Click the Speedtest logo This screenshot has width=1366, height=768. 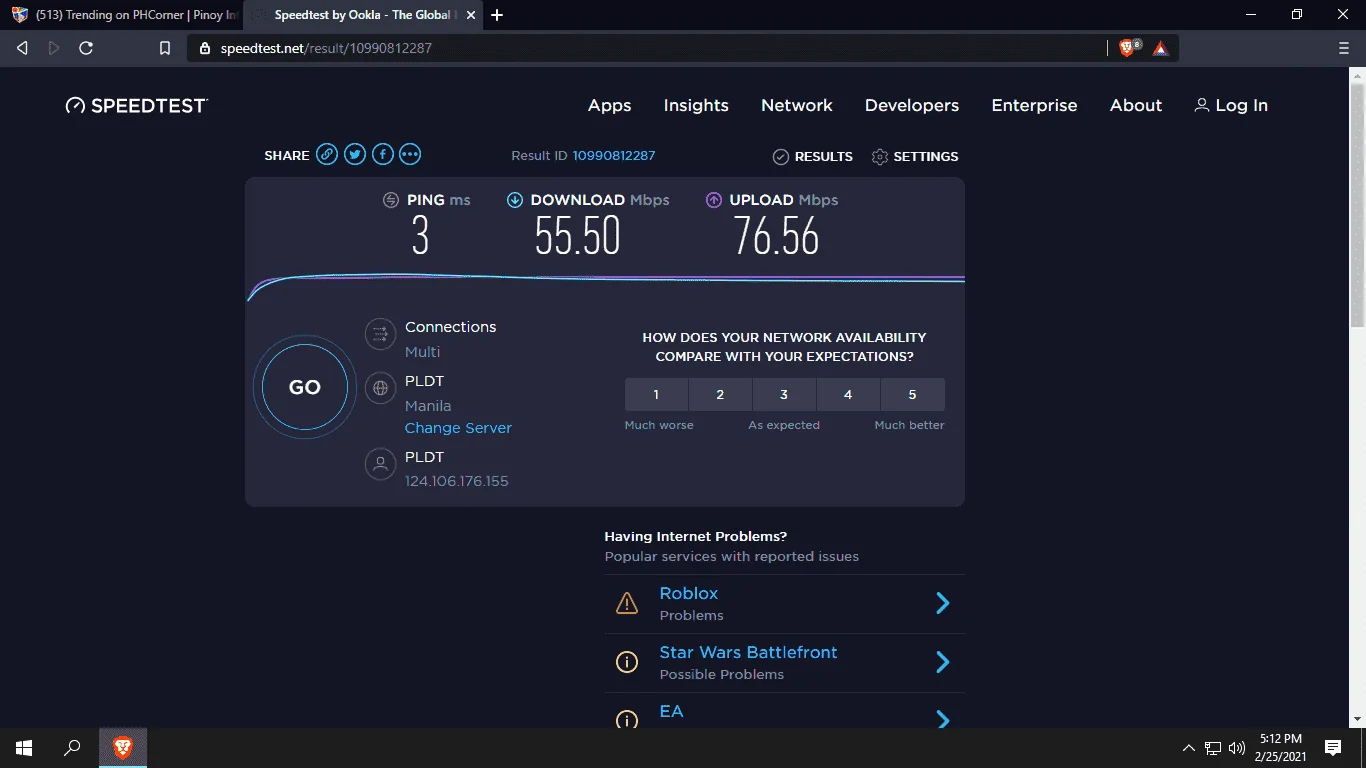137,105
